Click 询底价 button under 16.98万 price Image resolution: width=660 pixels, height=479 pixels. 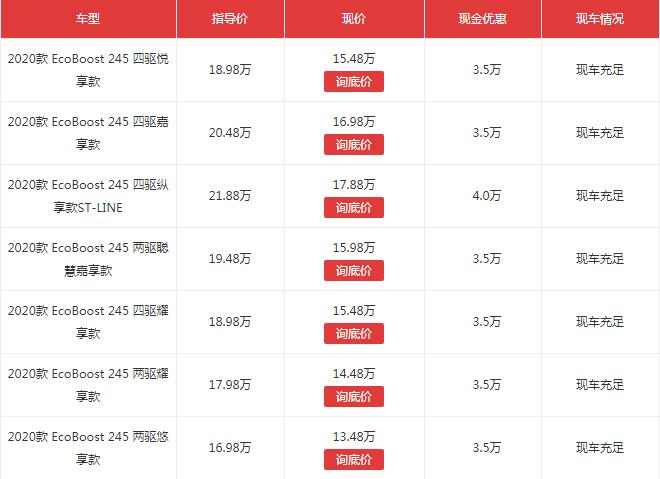pyautogui.click(x=354, y=144)
